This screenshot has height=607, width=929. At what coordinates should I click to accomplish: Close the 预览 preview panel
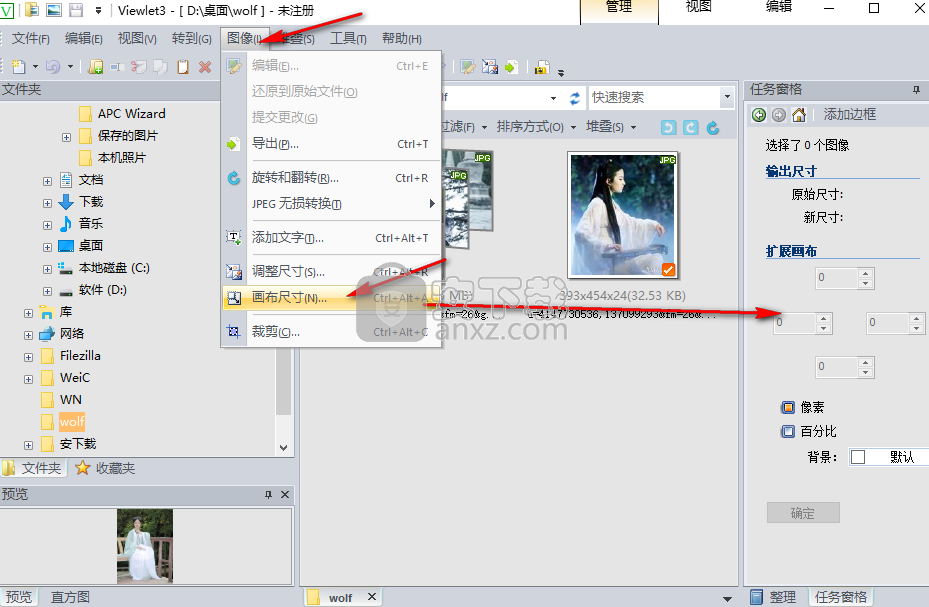coord(285,494)
